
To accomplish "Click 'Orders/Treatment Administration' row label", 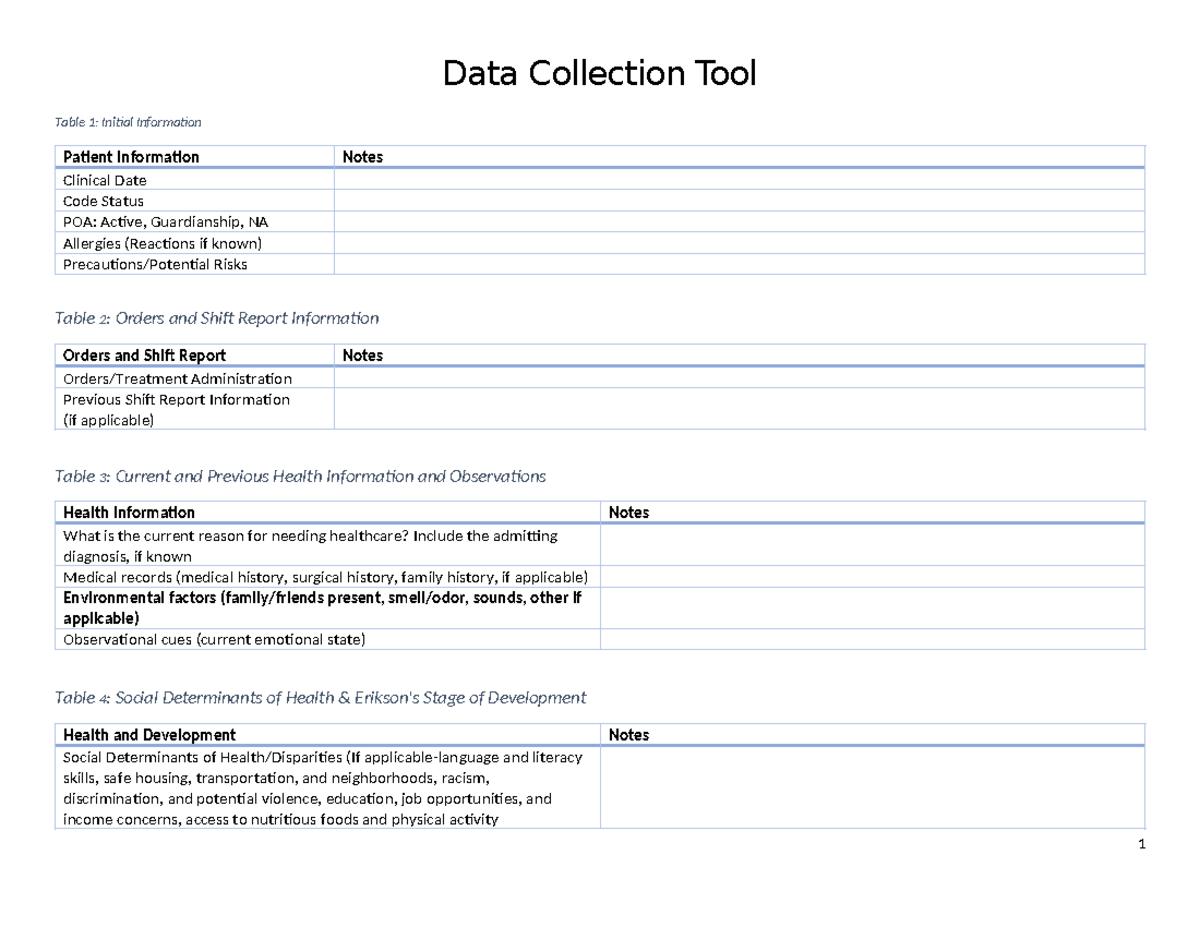I will pos(178,379).
